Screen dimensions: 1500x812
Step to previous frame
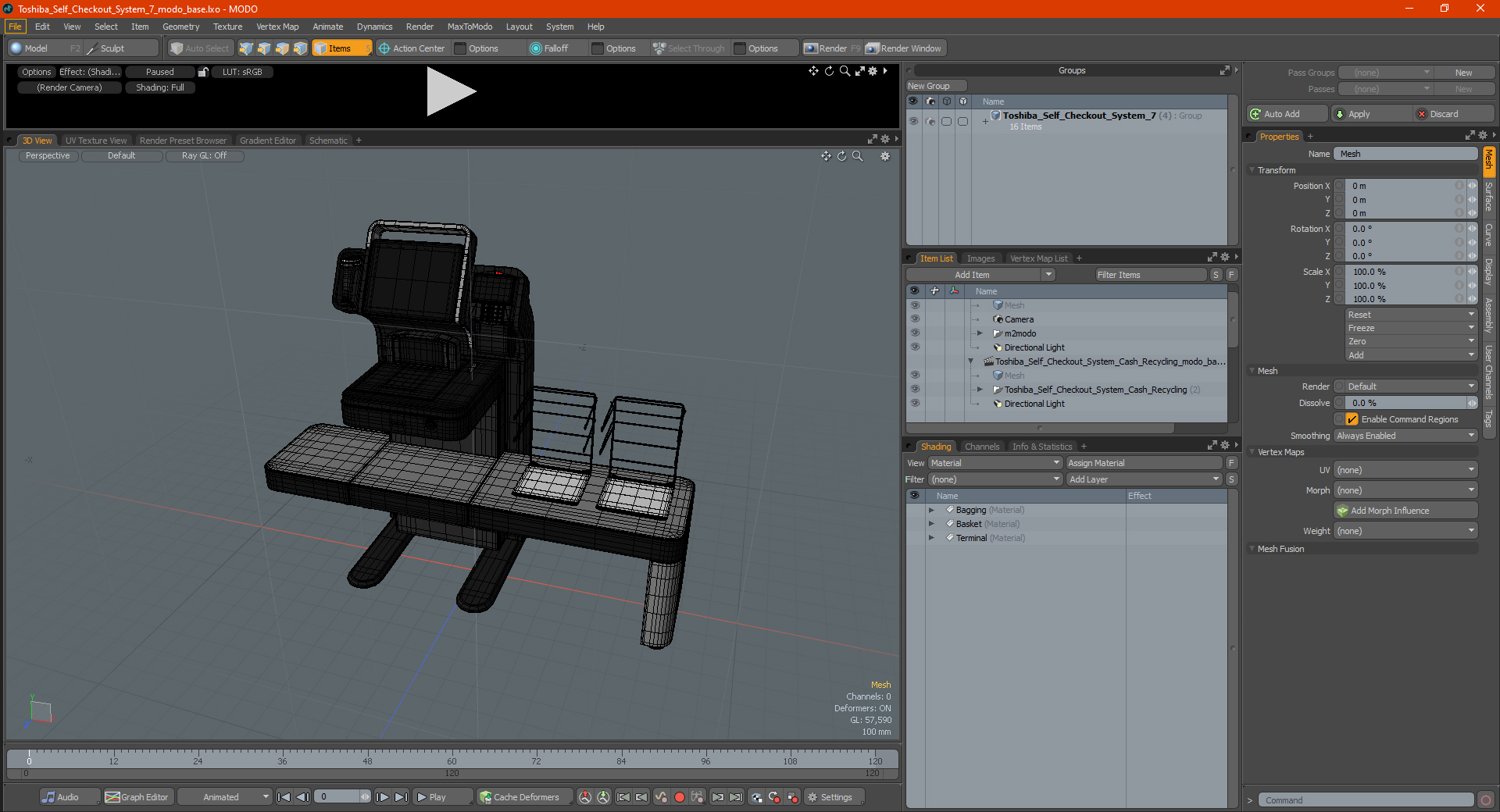pos(302,797)
